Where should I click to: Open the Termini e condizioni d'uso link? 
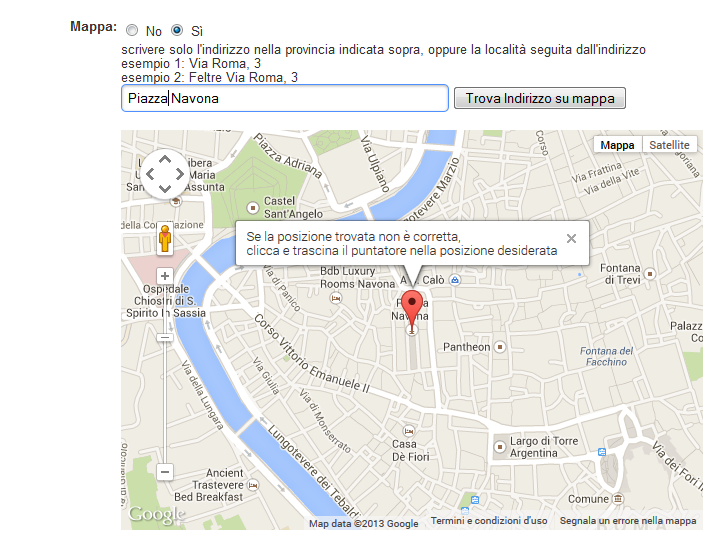coord(489,521)
